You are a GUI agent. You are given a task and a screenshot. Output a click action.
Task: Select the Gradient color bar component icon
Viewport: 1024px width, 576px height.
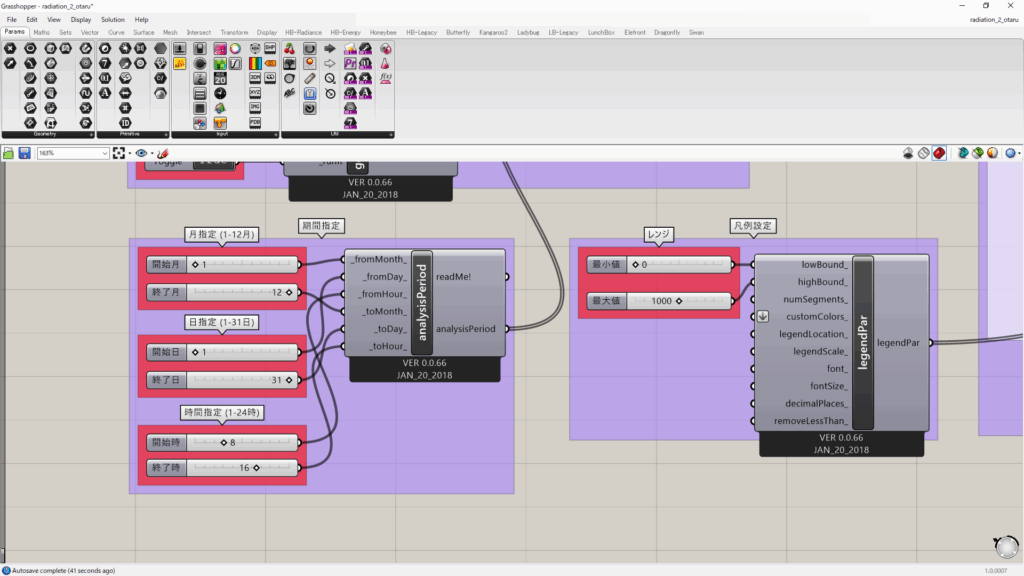(x=254, y=63)
